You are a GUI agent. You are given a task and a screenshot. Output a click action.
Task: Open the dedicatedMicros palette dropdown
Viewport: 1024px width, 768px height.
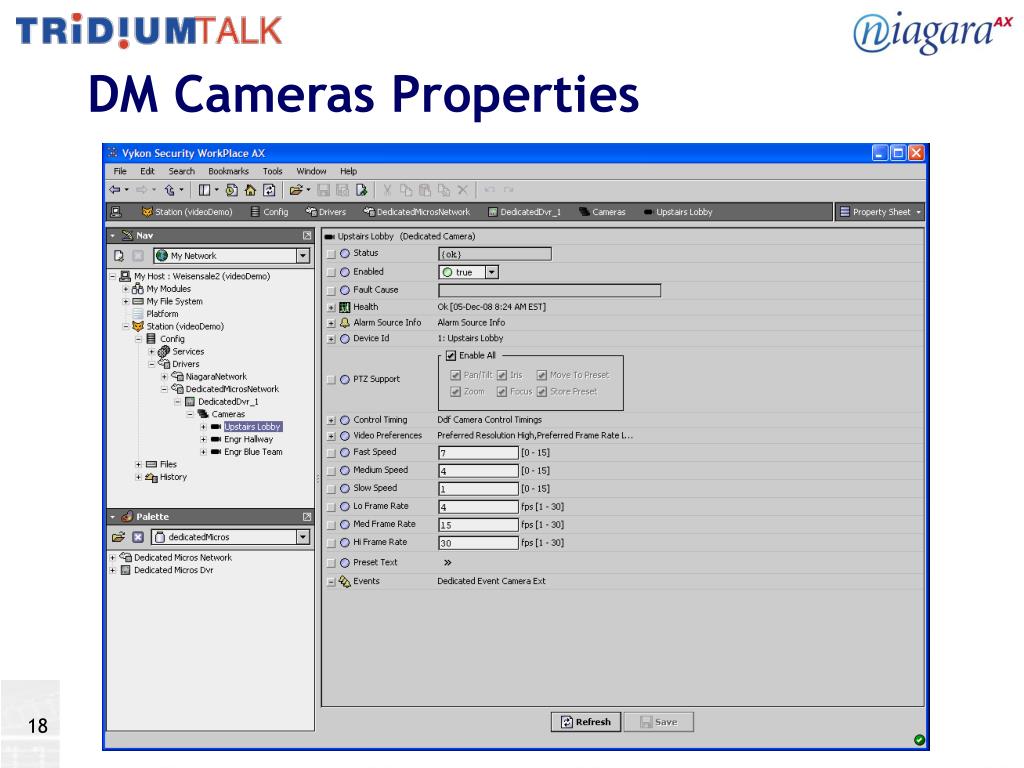pos(303,537)
